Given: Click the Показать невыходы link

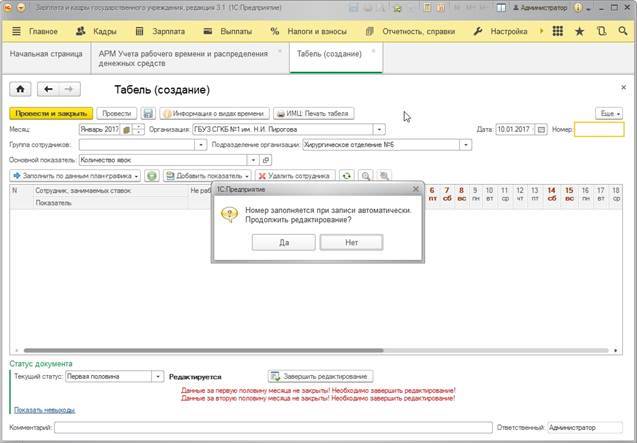Looking at the screenshot, I should (44, 410).
